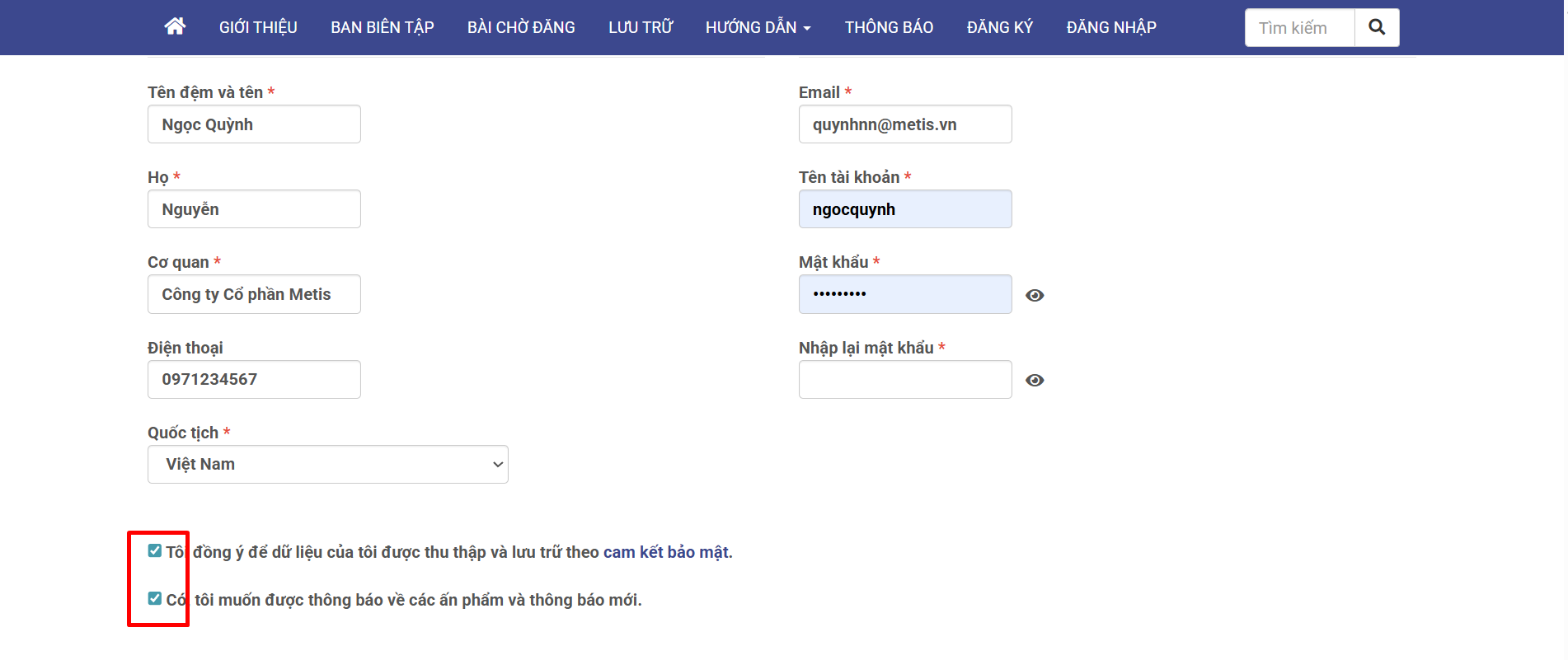
Task: Click the home icon in navigation bar
Action: point(175,27)
